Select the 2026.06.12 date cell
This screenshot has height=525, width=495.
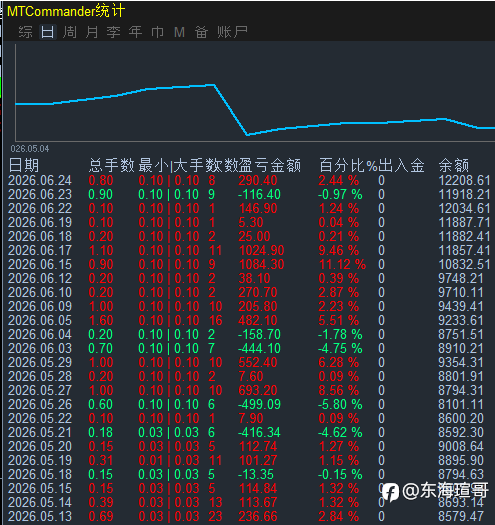40,279
